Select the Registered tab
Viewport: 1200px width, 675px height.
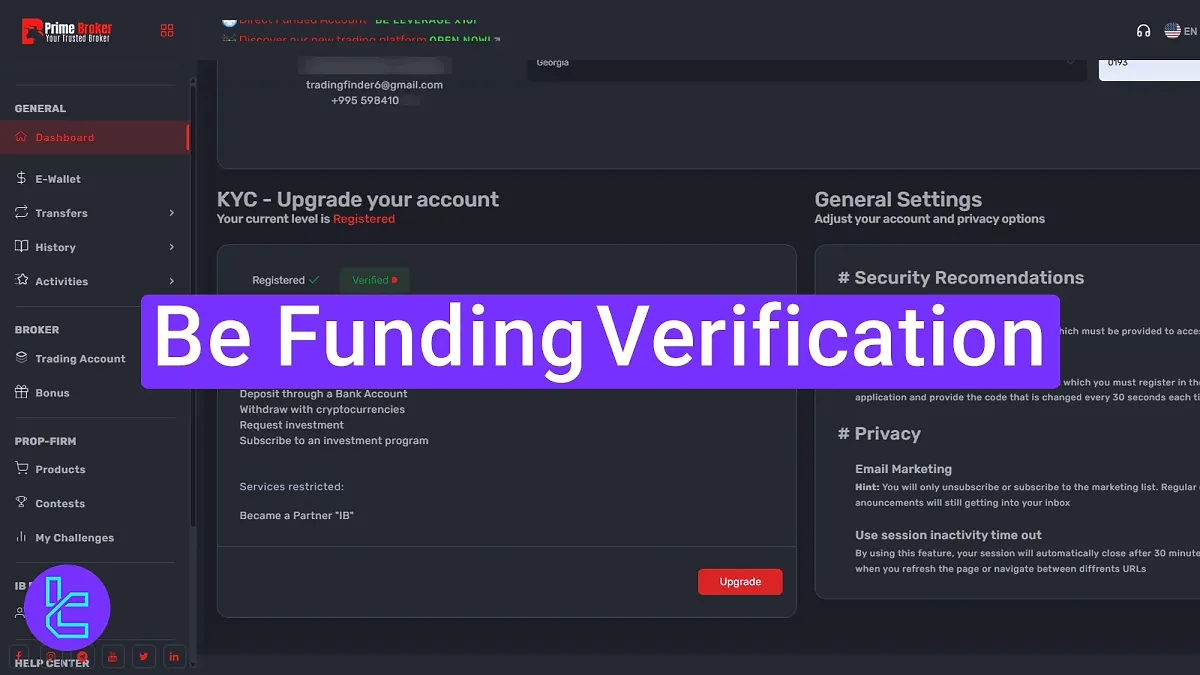coord(283,280)
